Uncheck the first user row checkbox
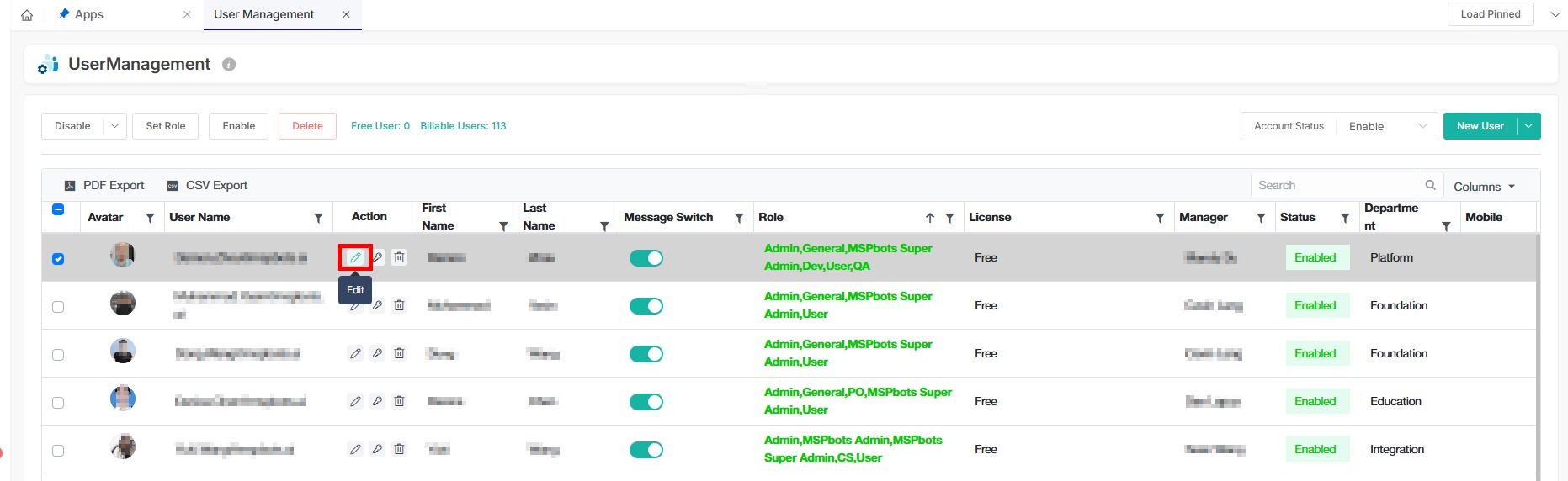Image resolution: width=1568 pixels, height=481 pixels. (x=58, y=259)
